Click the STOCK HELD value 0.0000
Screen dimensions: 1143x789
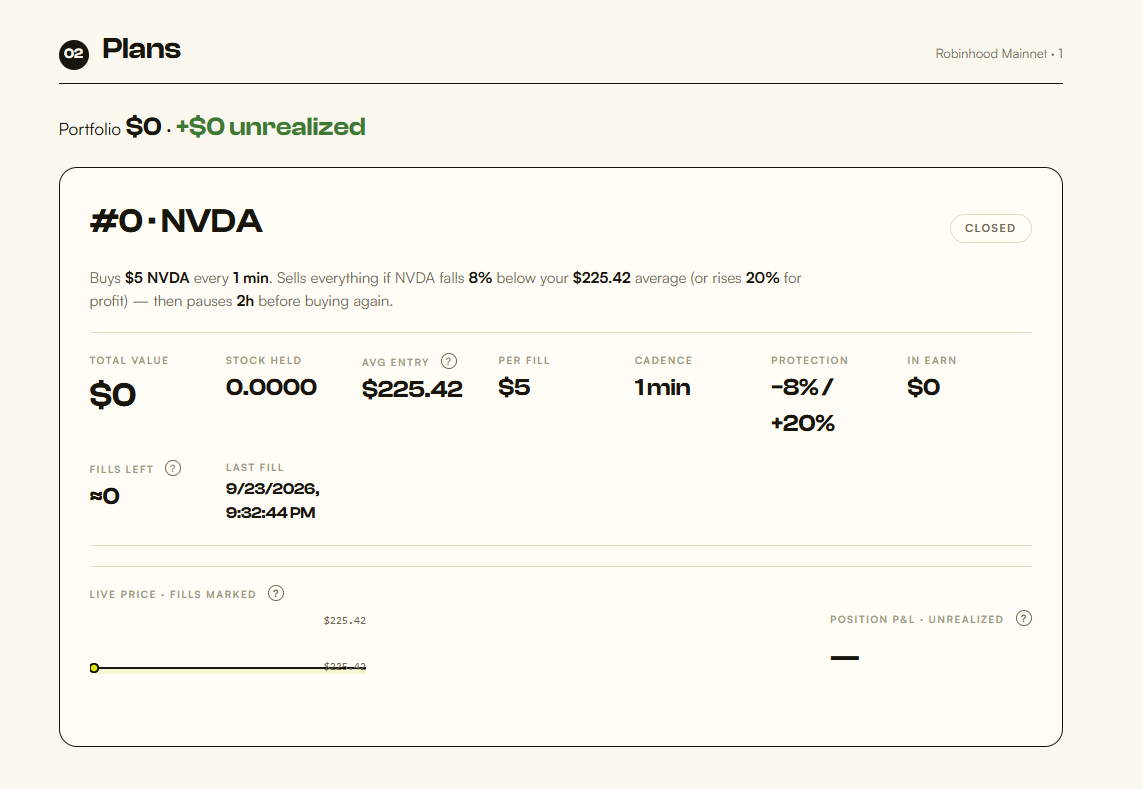click(271, 387)
